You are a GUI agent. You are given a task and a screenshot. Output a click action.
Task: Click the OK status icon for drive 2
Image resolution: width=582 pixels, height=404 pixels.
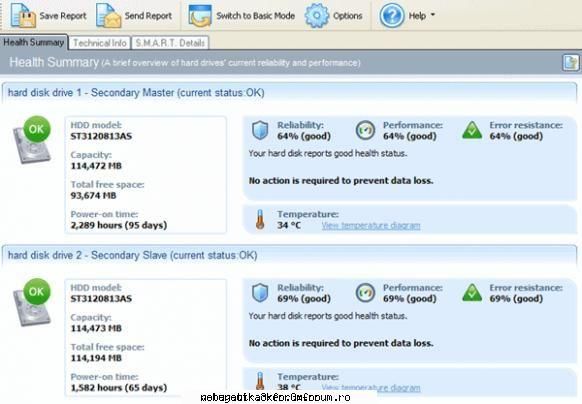pyautogui.click(x=36, y=292)
